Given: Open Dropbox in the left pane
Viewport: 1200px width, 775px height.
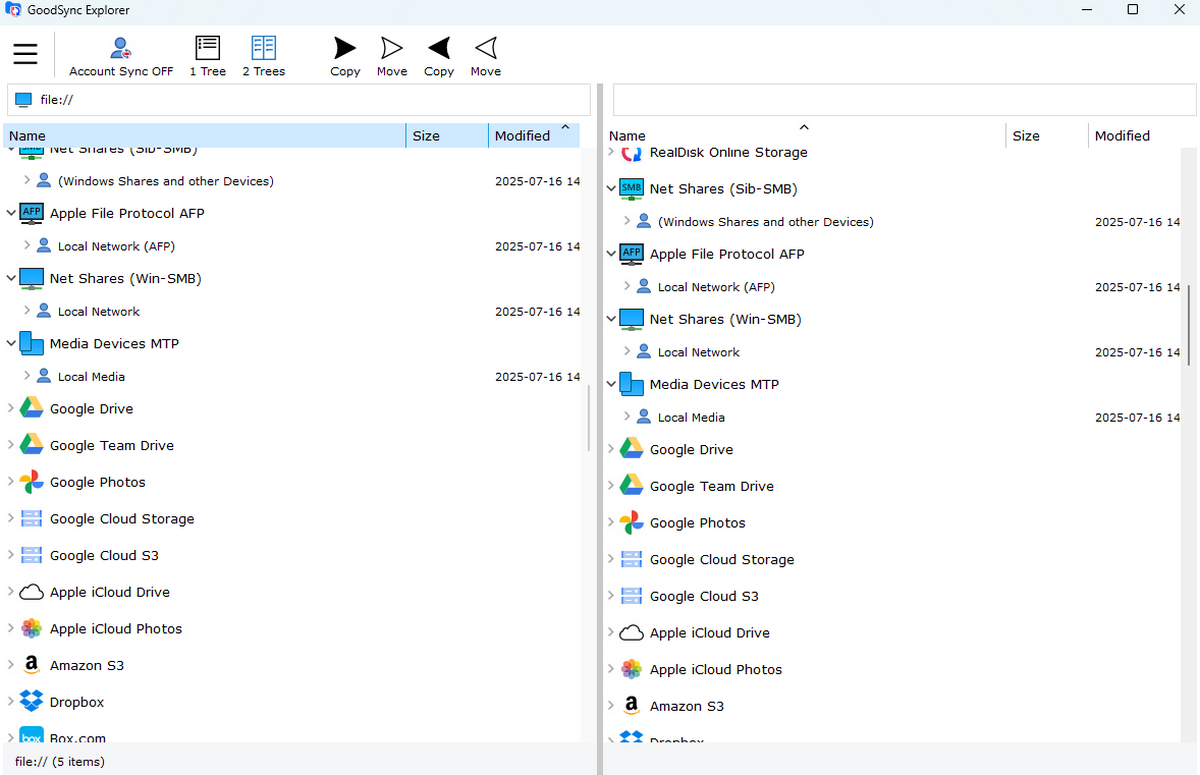Looking at the screenshot, I should 77,702.
